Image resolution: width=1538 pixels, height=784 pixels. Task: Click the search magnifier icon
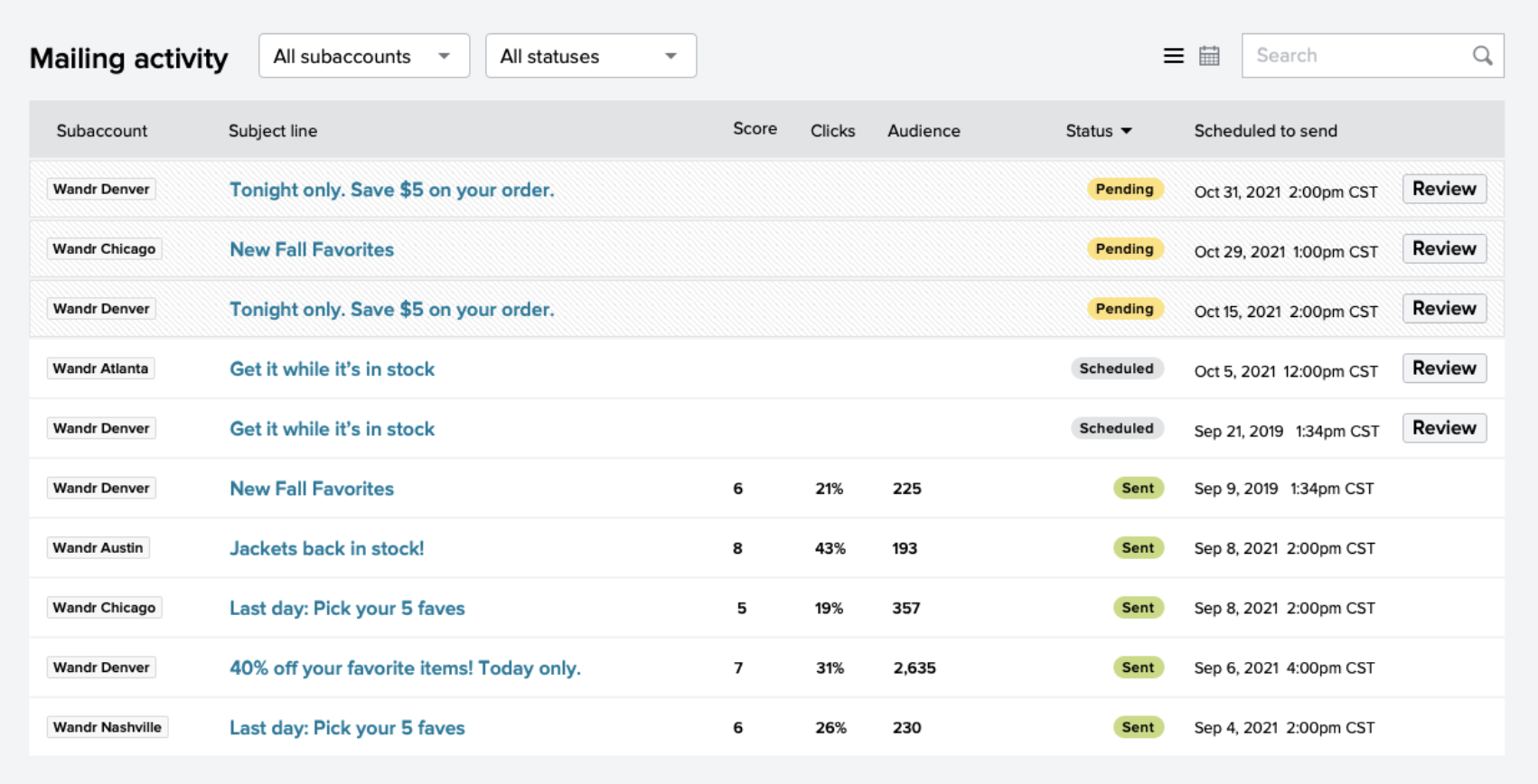(x=1482, y=56)
